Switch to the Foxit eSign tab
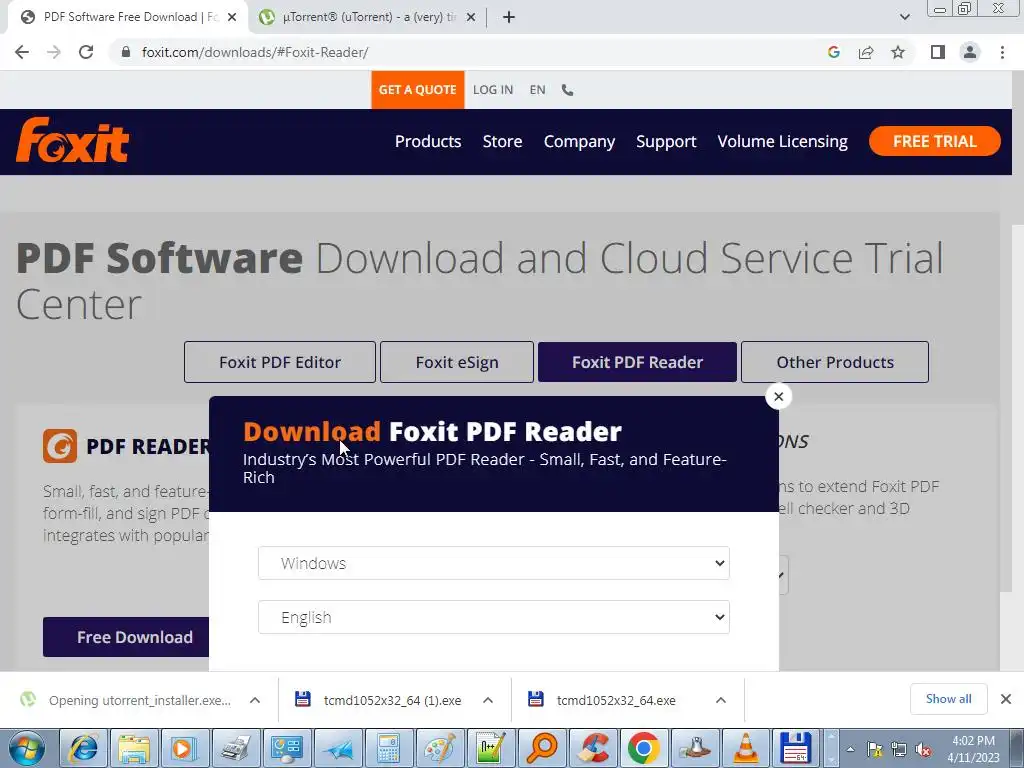 click(x=456, y=362)
